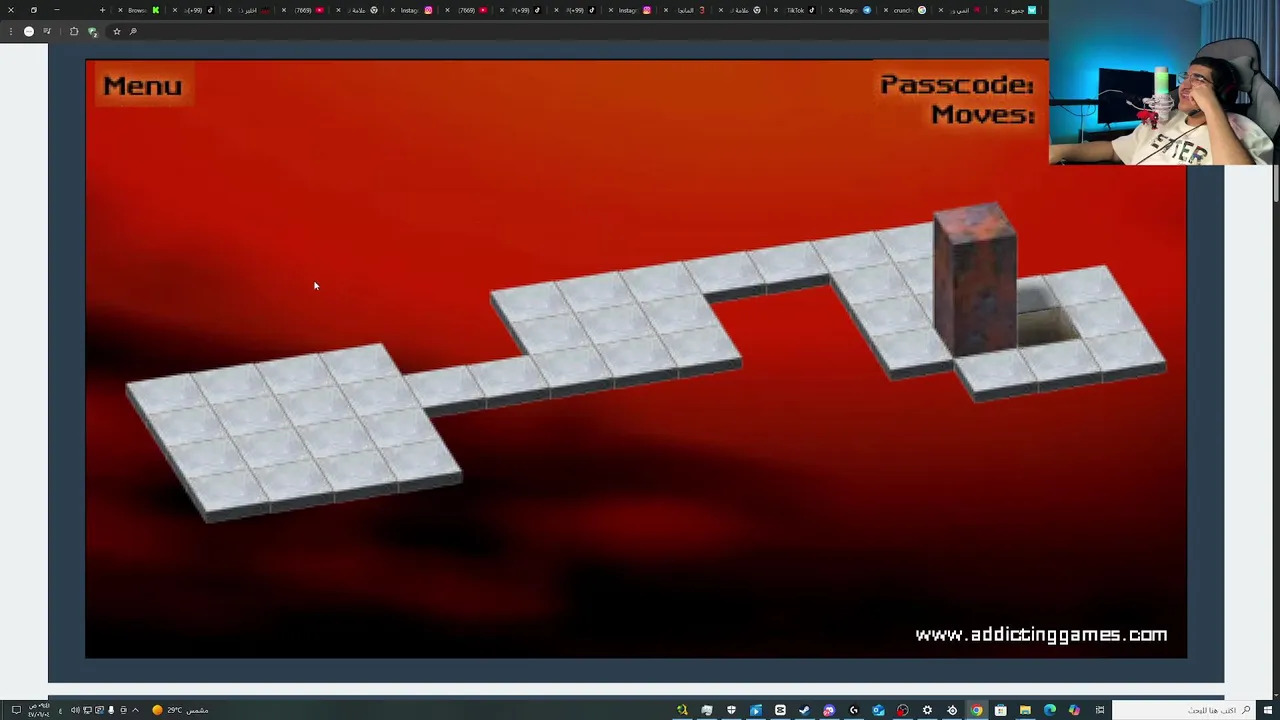Screen dimensions: 1280x720
Task: Switch to the crunchyroll tab
Action: (x=905, y=10)
